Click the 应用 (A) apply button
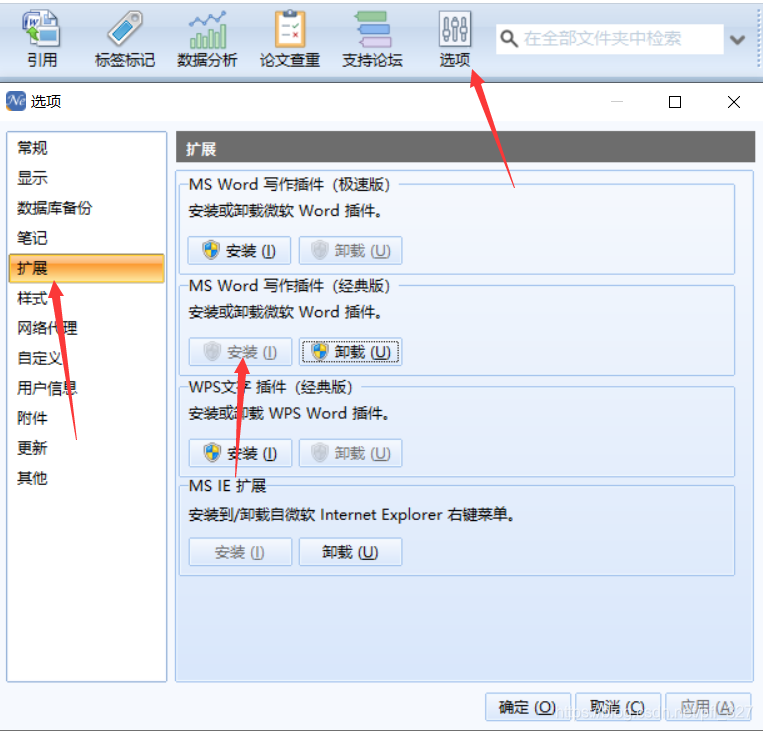The height and width of the screenshot is (731, 763). click(x=708, y=707)
